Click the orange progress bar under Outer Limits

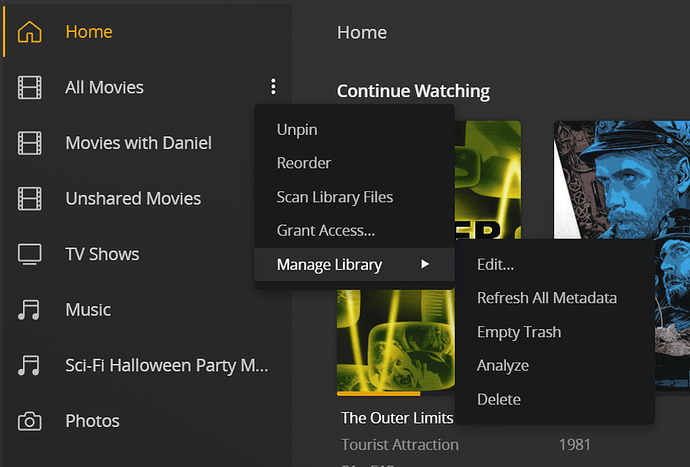click(x=378, y=393)
